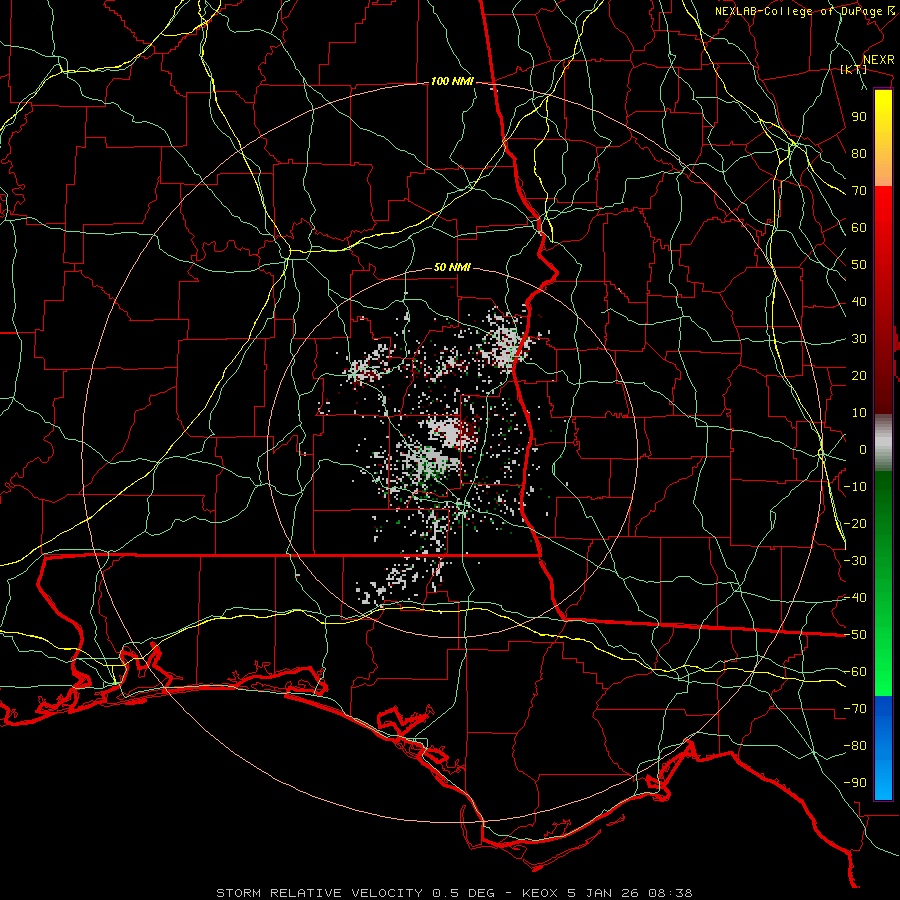Select the -30 scale value
The height and width of the screenshot is (900, 900).
855,561
